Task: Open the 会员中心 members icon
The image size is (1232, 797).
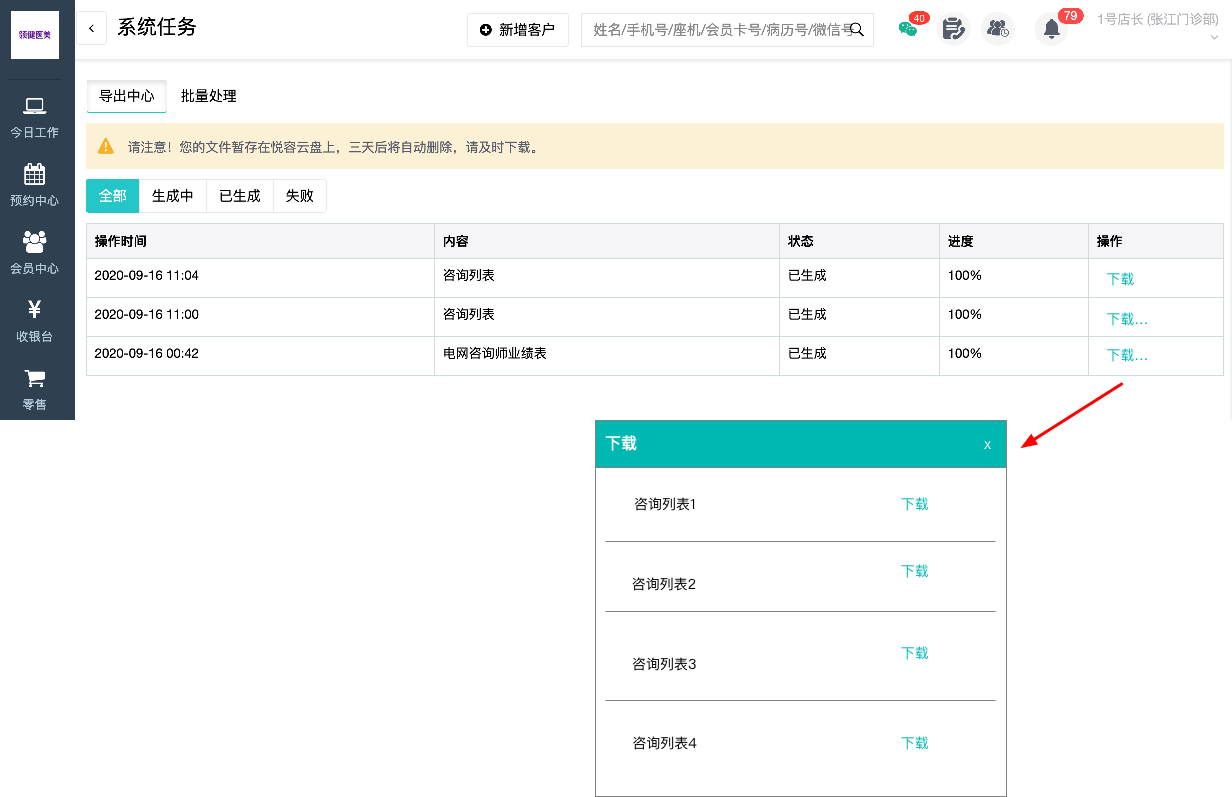Action: point(35,241)
